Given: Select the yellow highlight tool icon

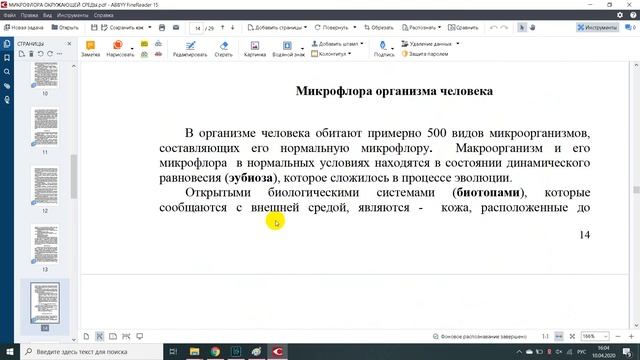Looking at the screenshot, I should click(x=144, y=44).
